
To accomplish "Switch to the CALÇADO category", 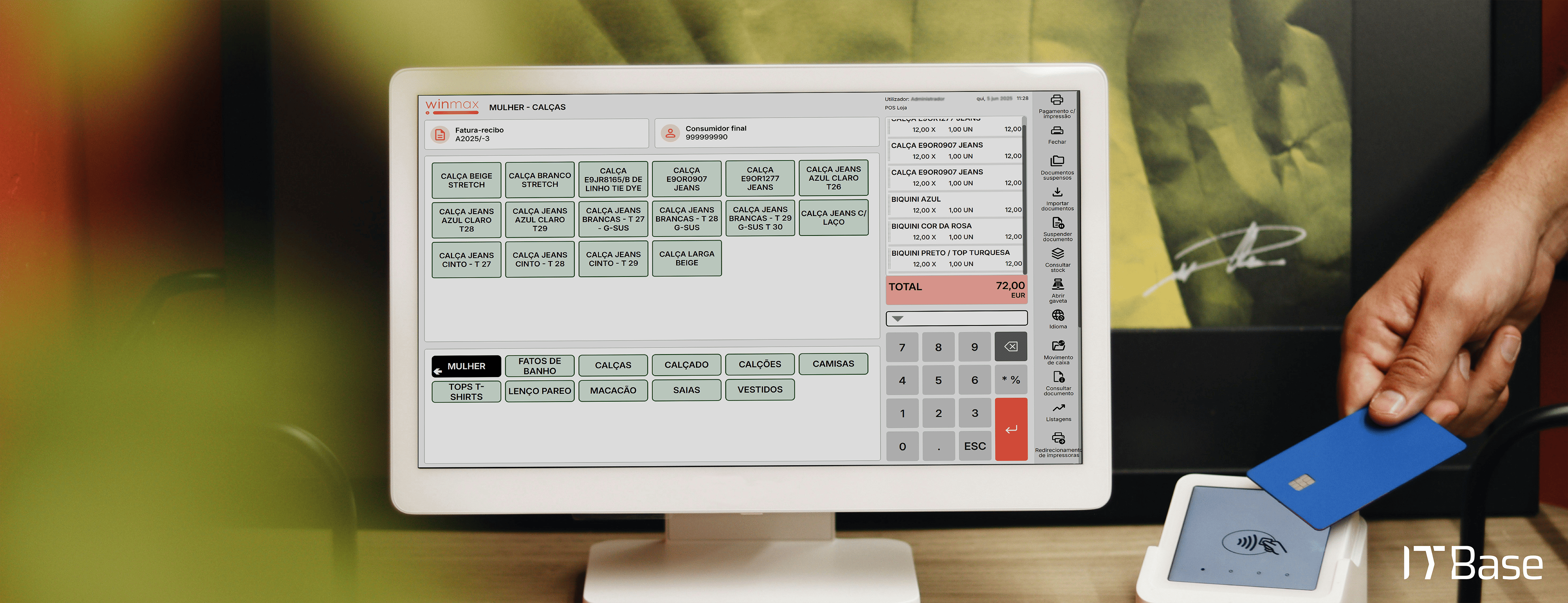I will 686,364.
